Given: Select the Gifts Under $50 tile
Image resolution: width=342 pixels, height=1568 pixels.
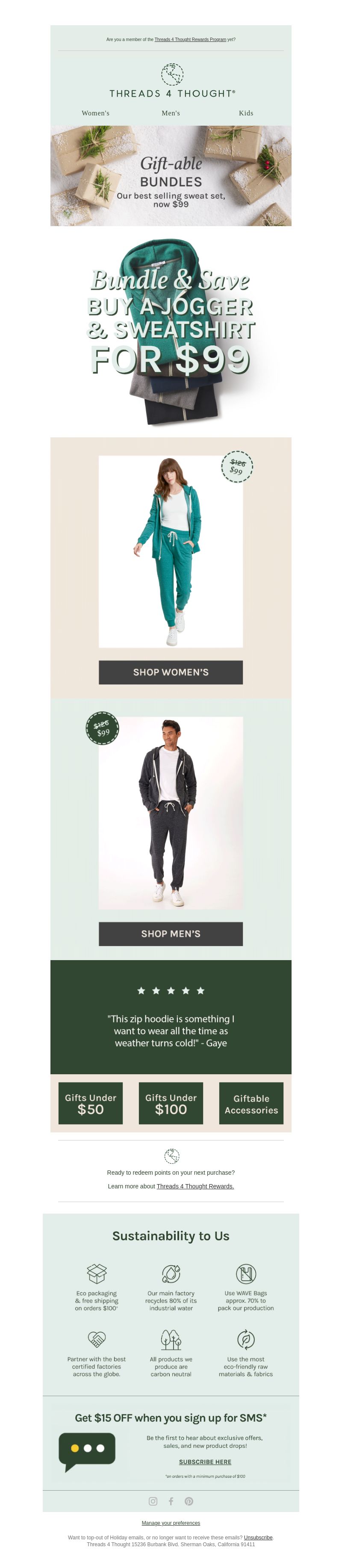Looking at the screenshot, I should (91, 1103).
